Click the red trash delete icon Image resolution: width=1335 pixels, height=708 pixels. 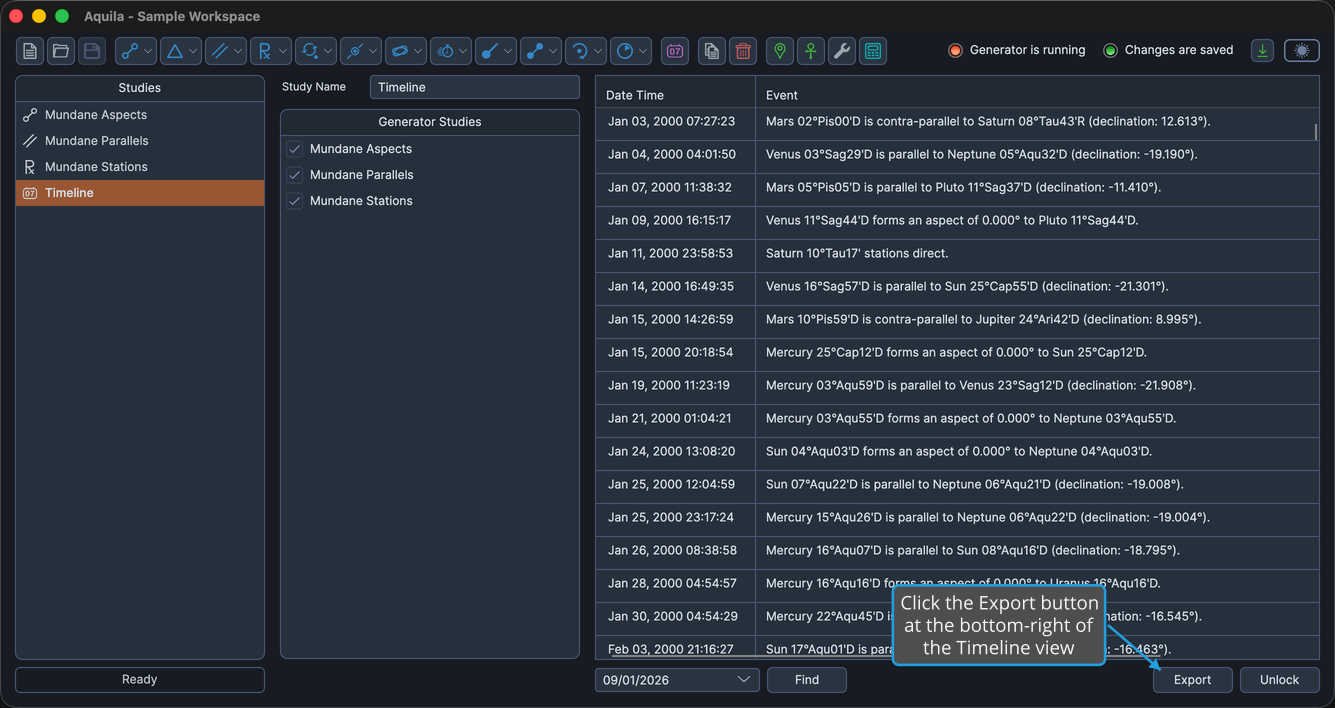743,51
